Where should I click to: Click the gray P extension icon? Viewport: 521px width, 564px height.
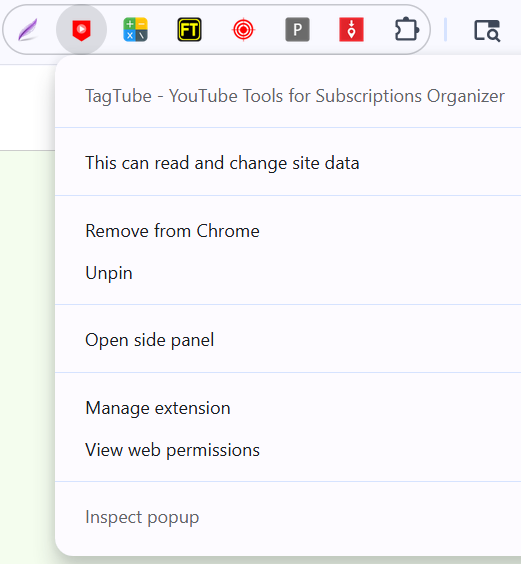(297, 29)
